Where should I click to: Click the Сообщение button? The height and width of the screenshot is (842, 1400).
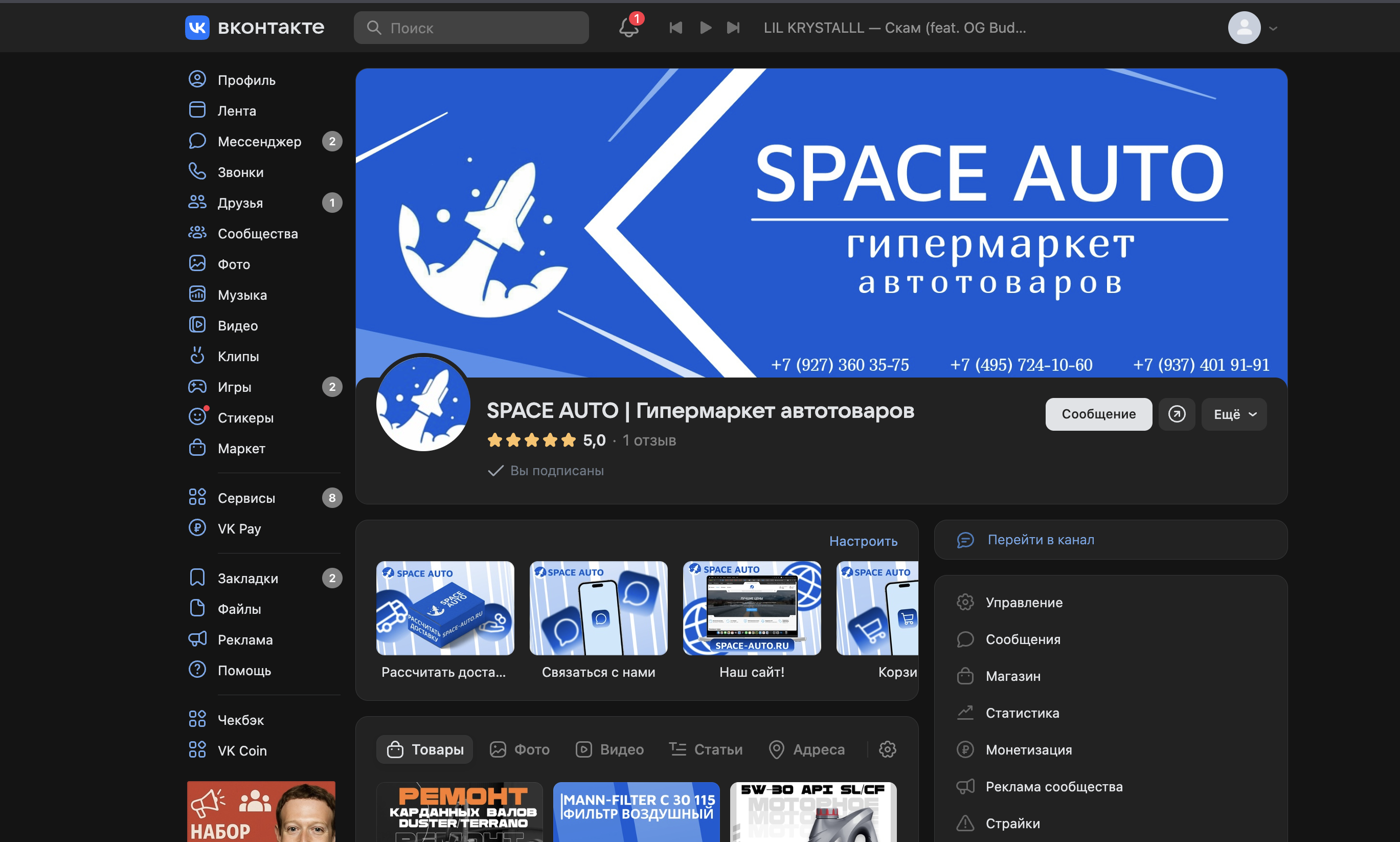pos(1098,414)
